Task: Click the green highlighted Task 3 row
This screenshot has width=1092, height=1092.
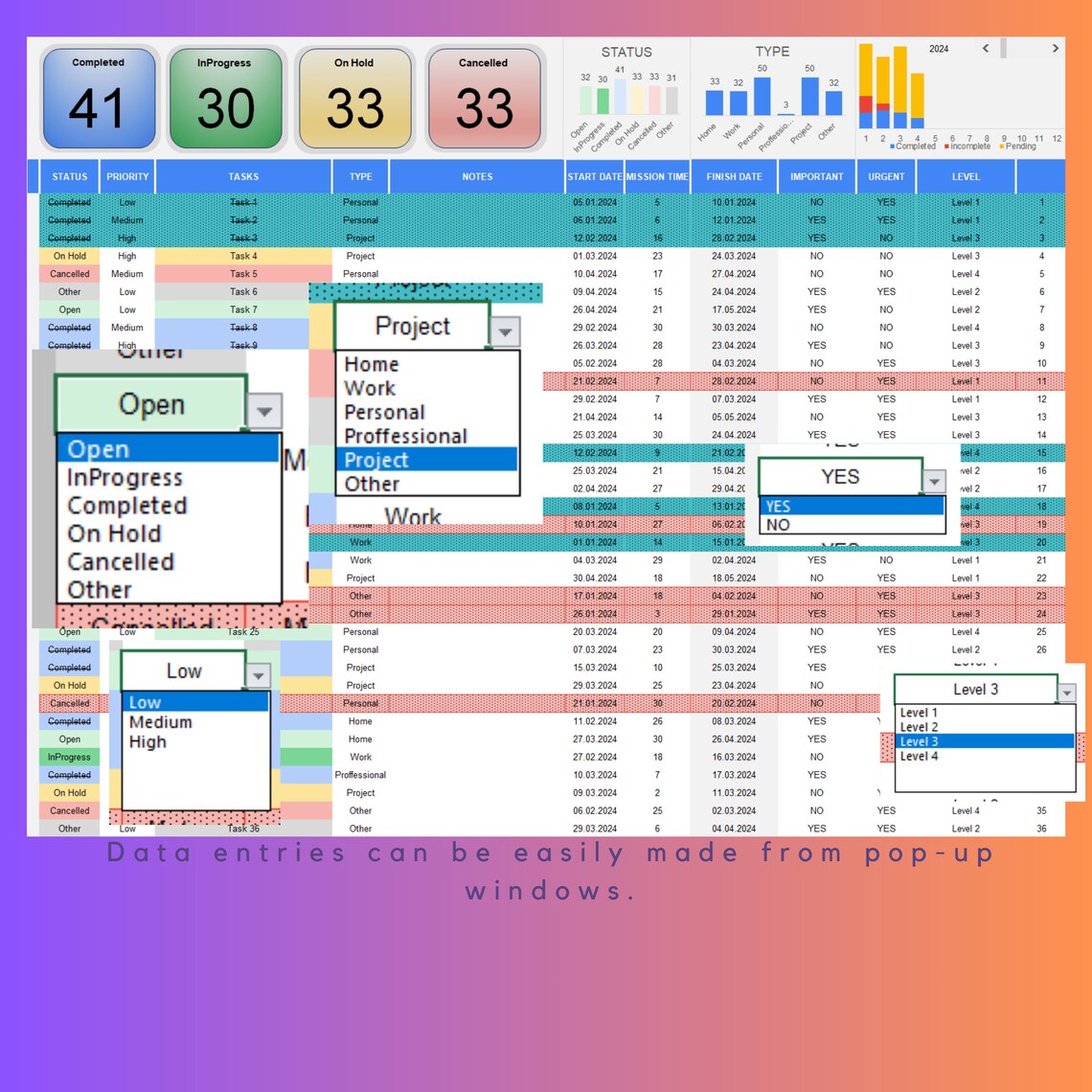Action: 242,238
